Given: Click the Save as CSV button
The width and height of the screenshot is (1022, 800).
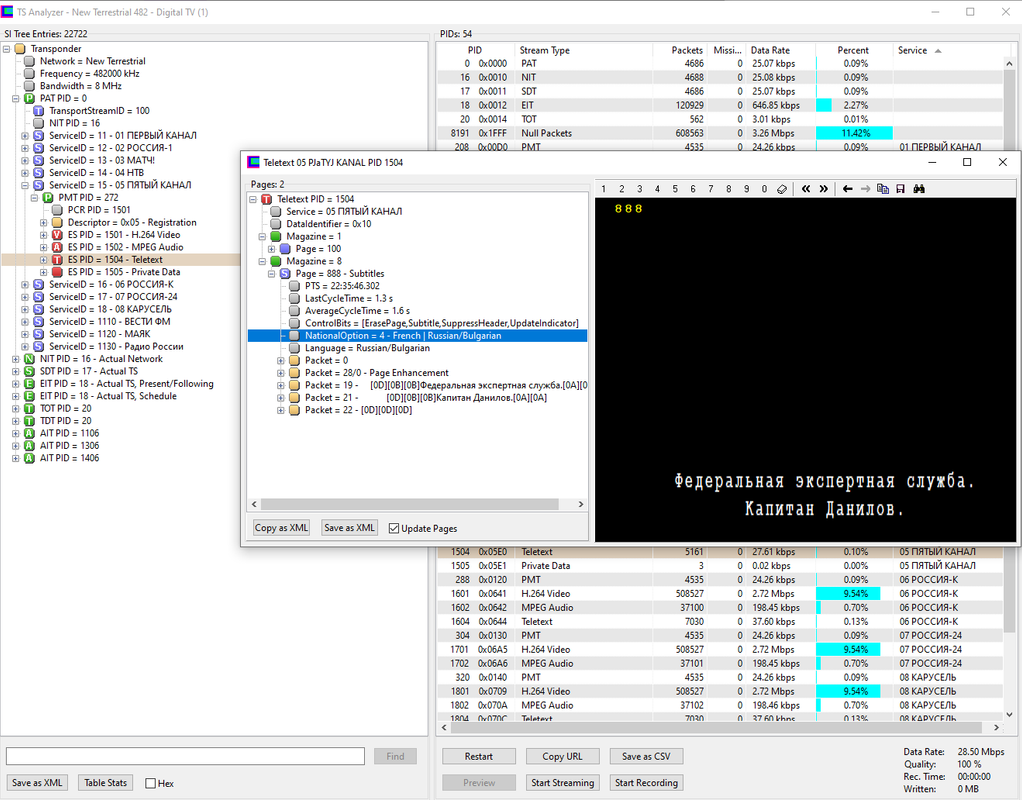Looking at the screenshot, I should coord(646,756).
